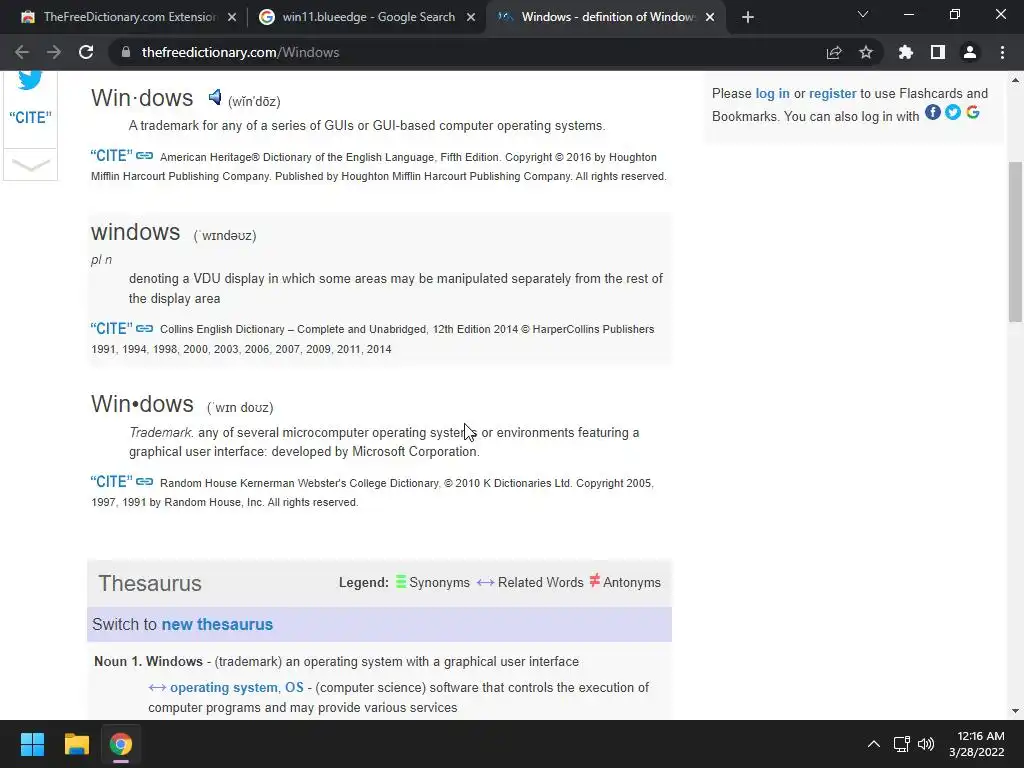Click the page vertical scrollbar thumb
The height and width of the screenshot is (768, 1024).
tap(1016, 242)
